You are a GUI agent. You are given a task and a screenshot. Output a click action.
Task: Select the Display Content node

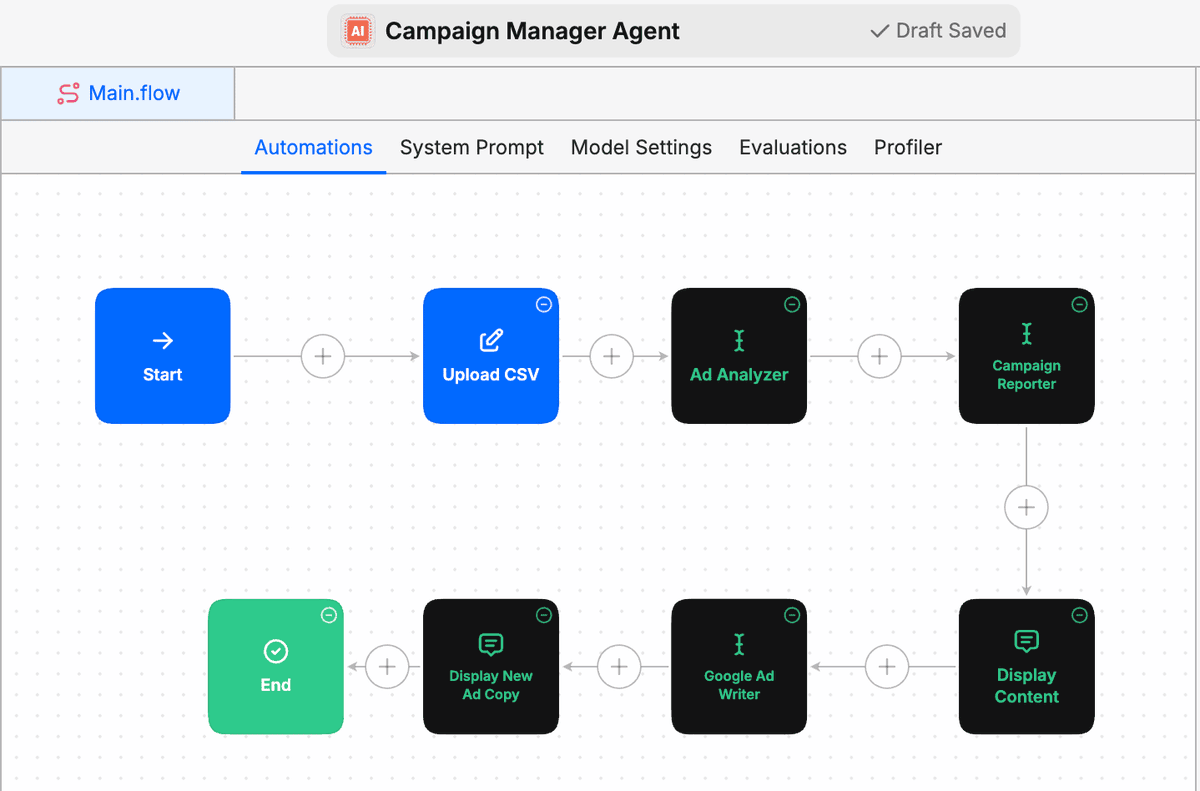1027,667
